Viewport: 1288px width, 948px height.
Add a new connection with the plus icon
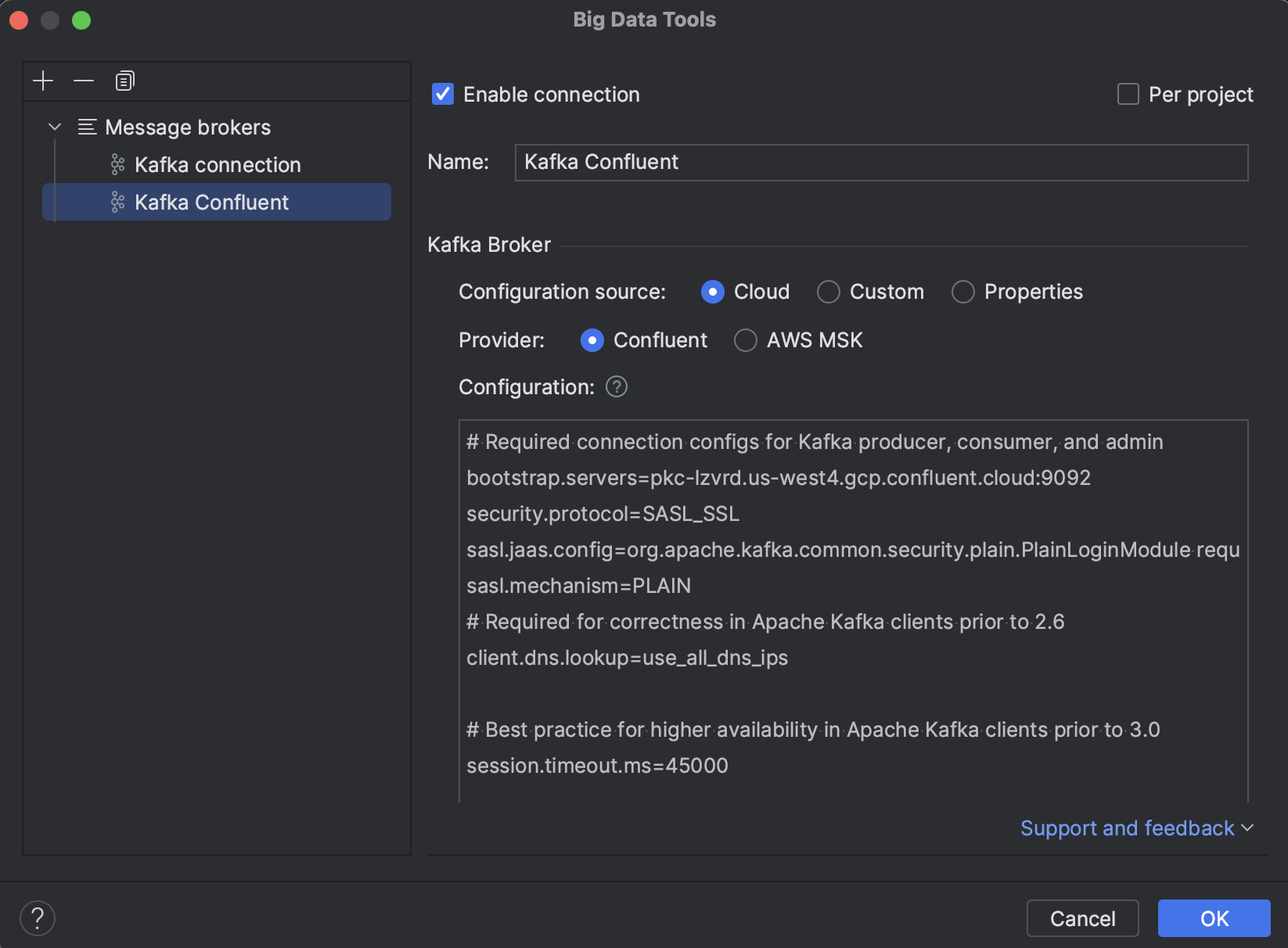43,81
